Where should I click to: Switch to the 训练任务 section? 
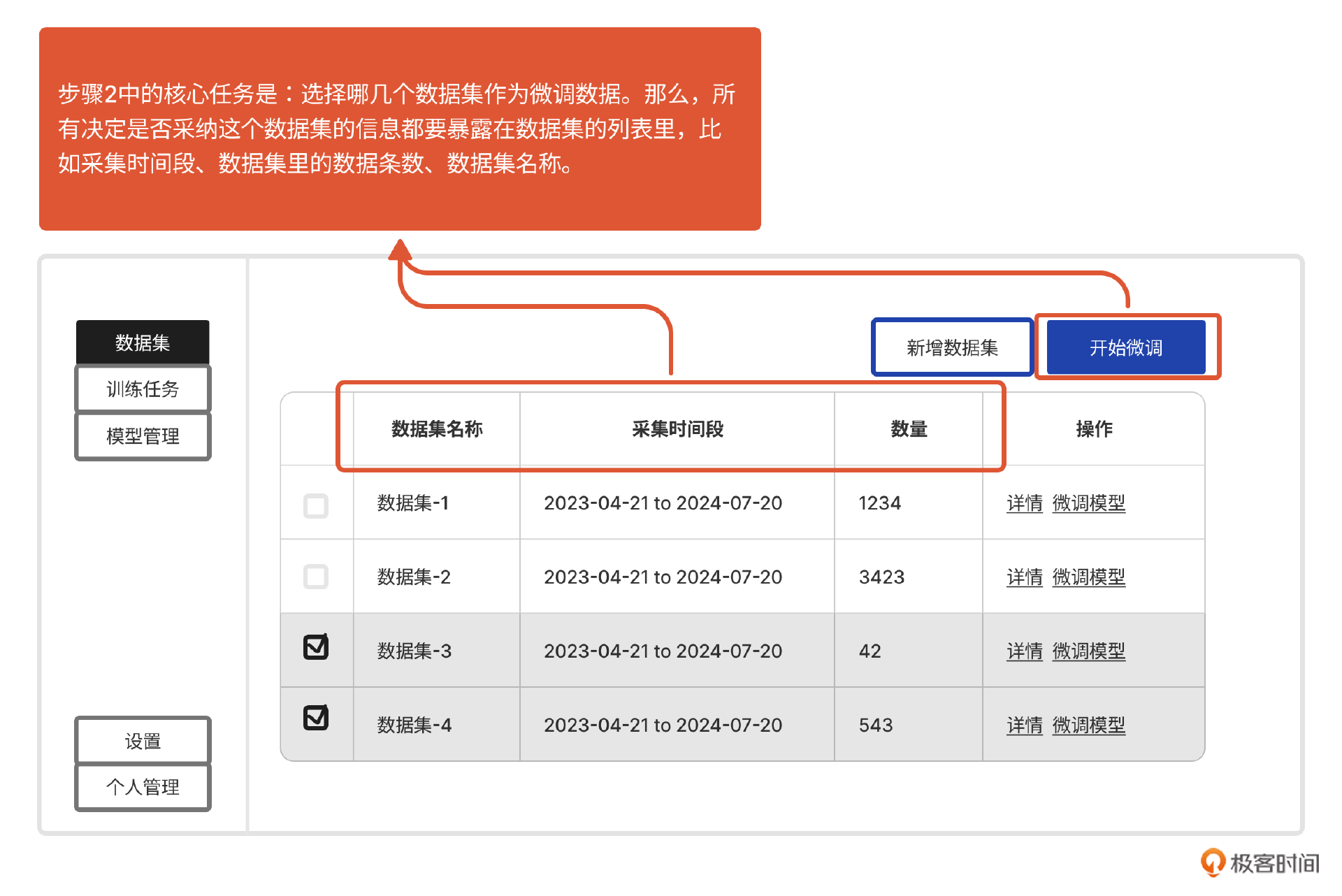click(142, 389)
